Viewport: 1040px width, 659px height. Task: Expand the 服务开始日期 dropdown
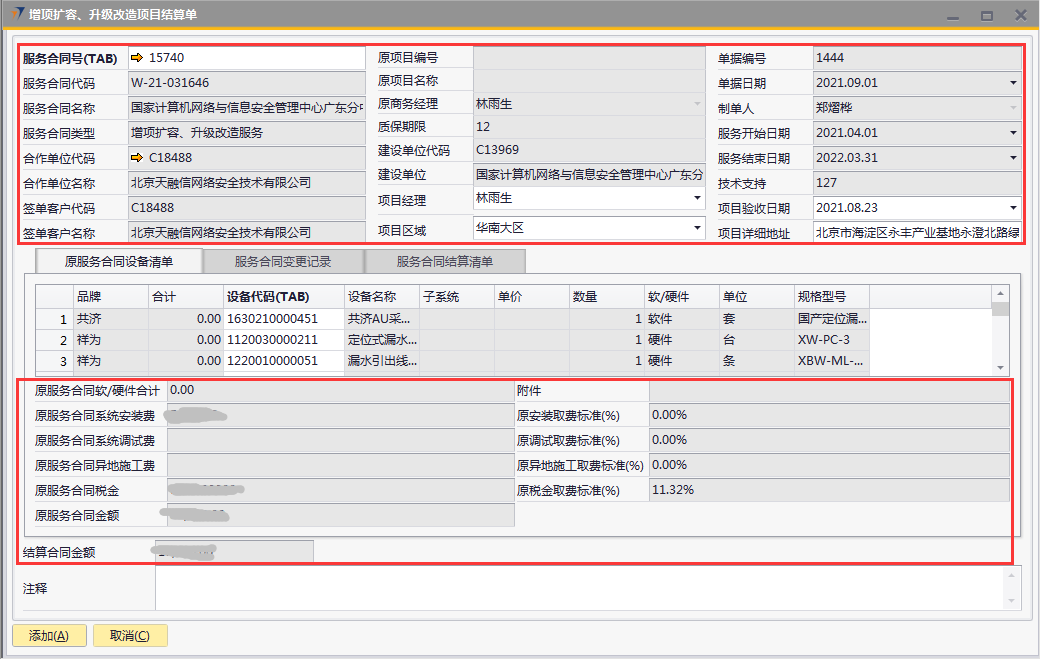click(x=1012, y=133)
